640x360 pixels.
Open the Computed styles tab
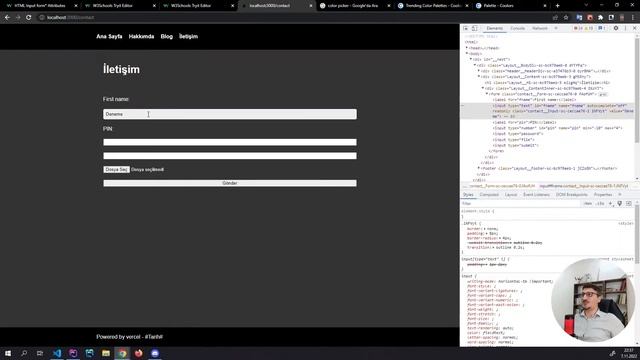tap(489, 195)
